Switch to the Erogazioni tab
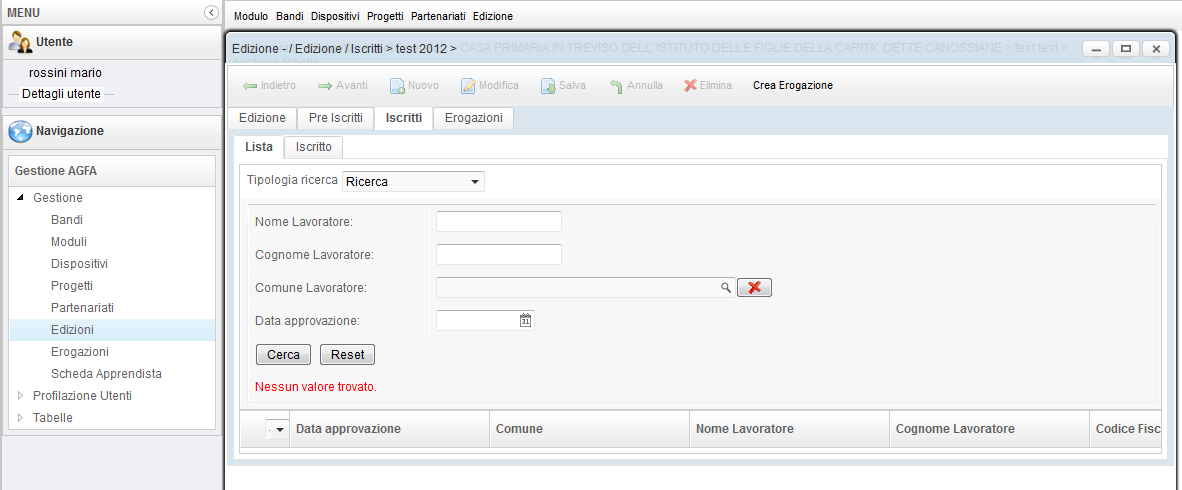The height and width of the screenshot is (490, 1182). coord(473,118)
